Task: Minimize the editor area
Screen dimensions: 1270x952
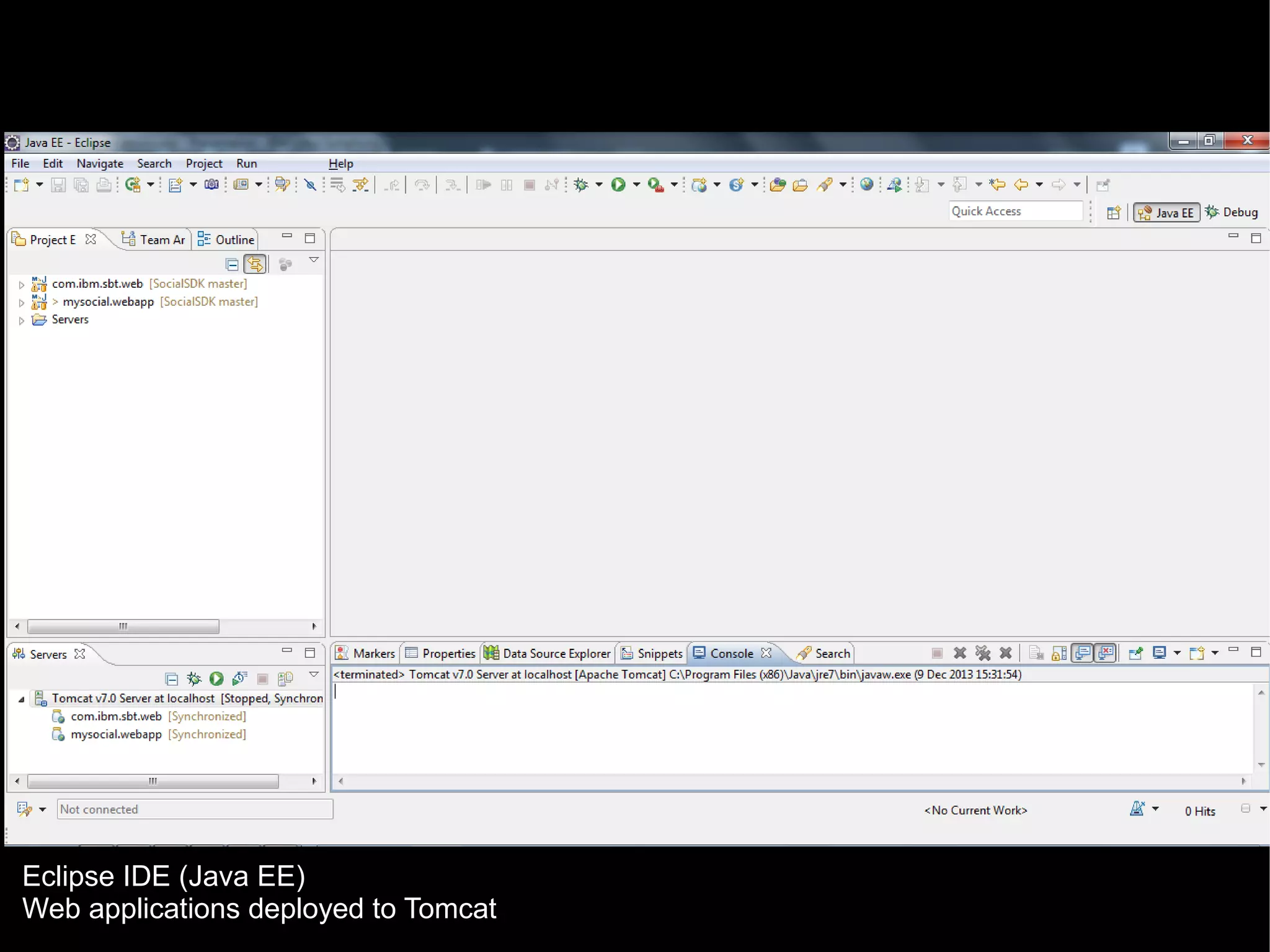Action: point(1233,237)
